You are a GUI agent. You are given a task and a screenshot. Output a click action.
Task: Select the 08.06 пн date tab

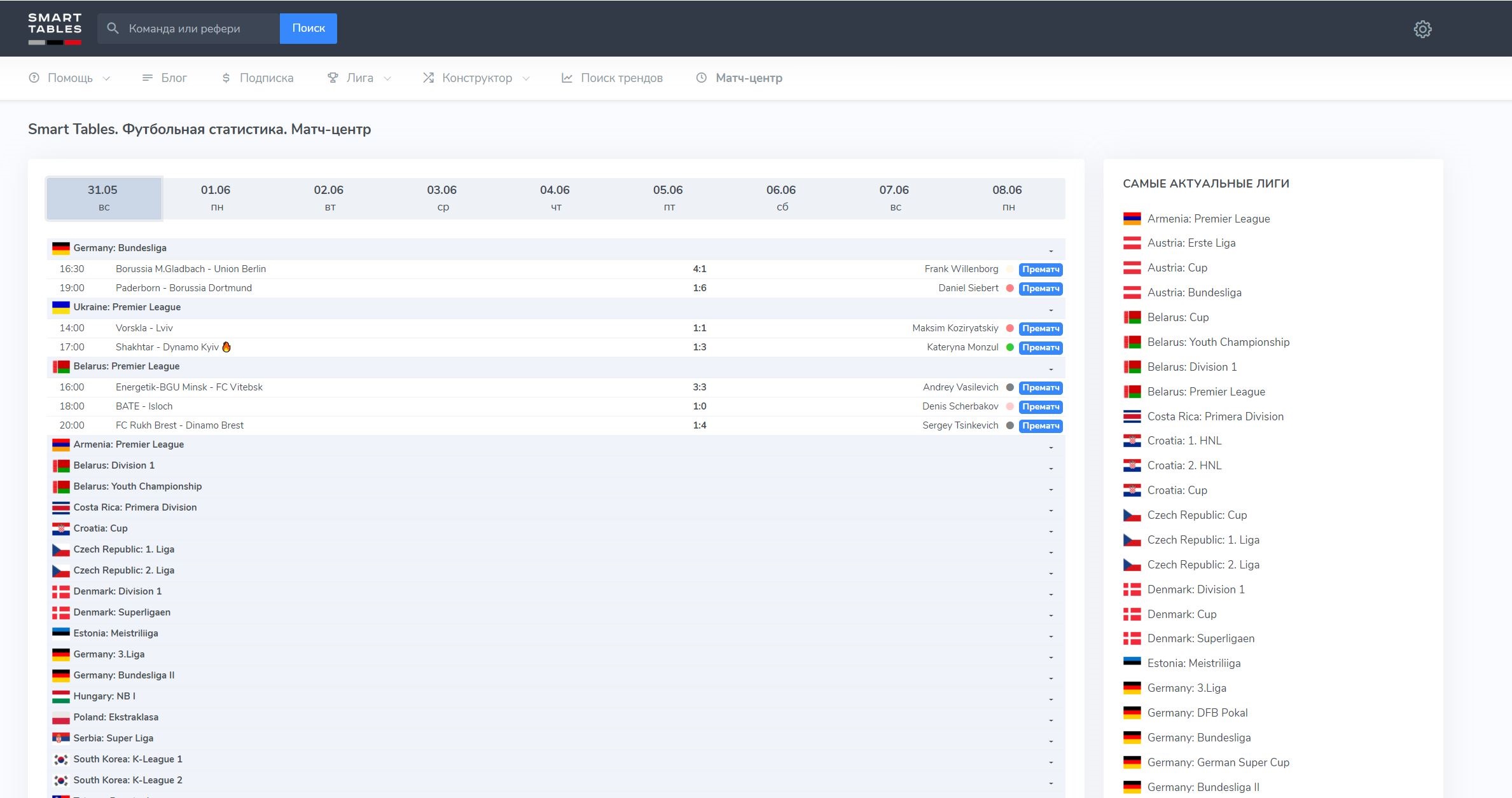click(1008, 198)
